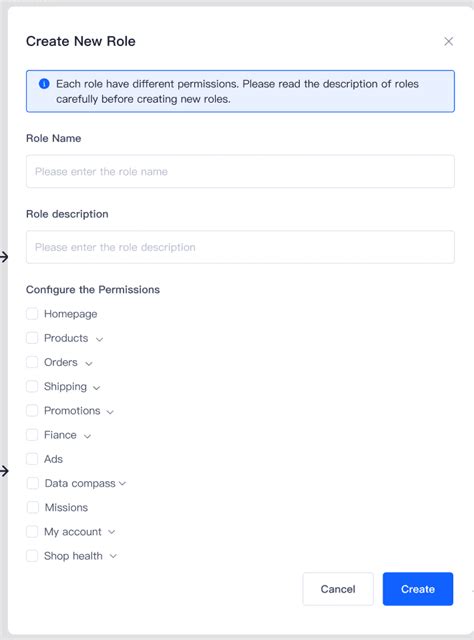Toggle the Ads permission checkbox

click(x=32, y=459)
